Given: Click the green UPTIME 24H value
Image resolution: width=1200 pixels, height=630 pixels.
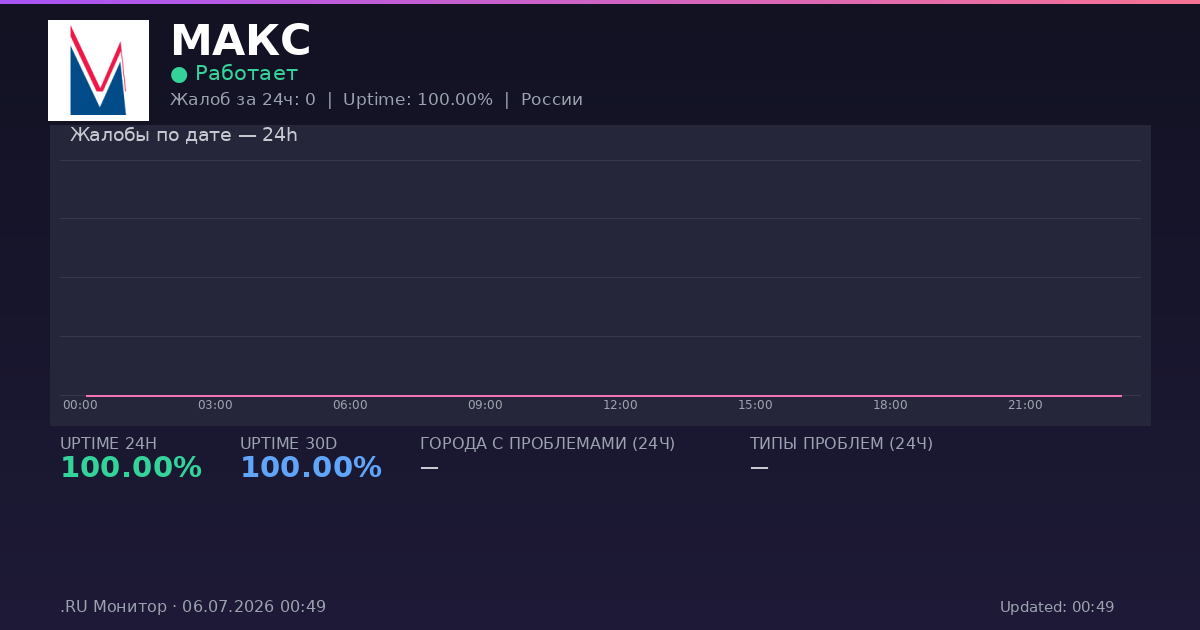Looking at the screenshot, I should pyautogui.click(x=131, y=468).
